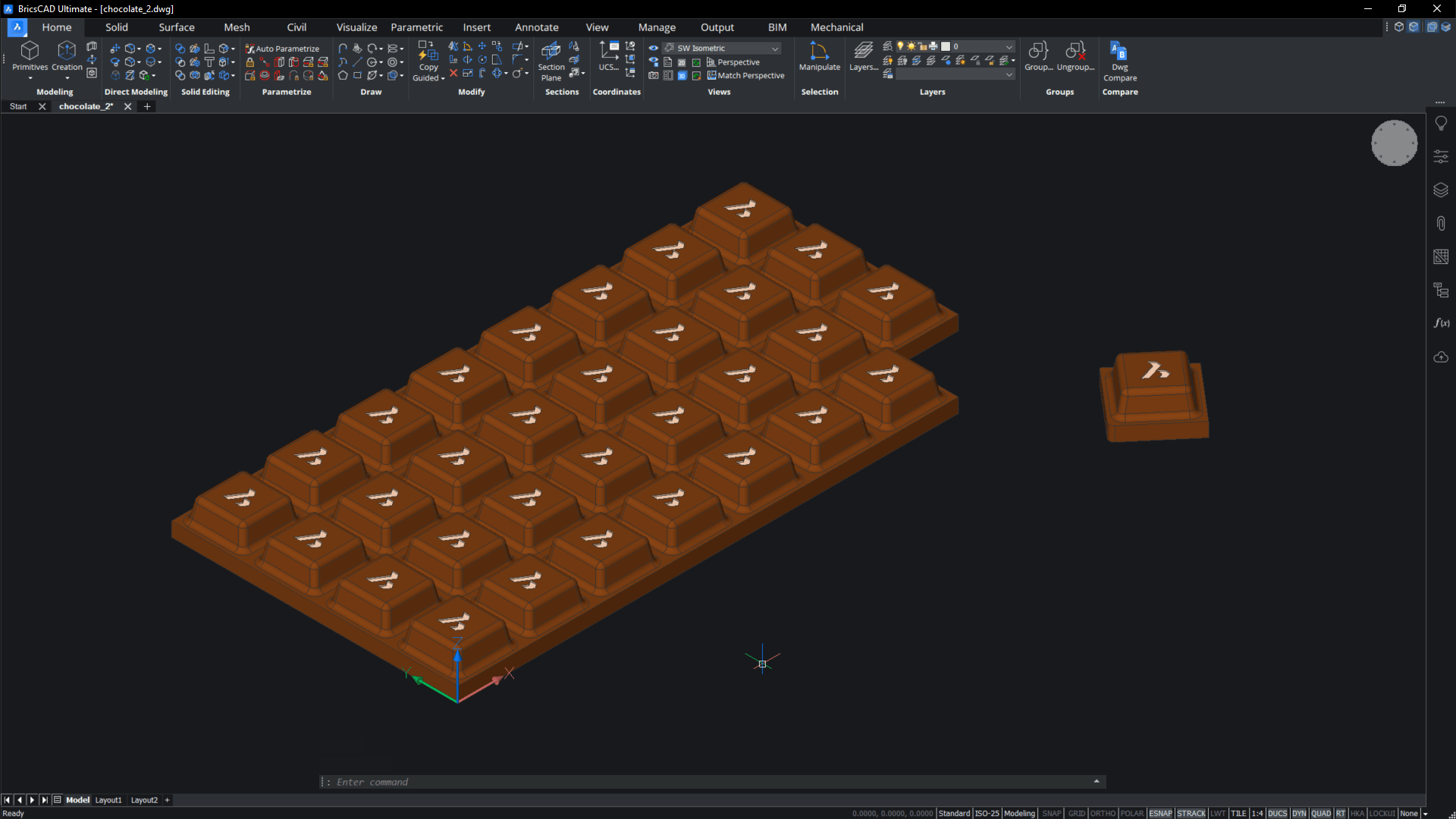The width and height of the screenshot is (1456, 819).
Task: Enable SNAP in the status bar
Action: (1052, 813)
